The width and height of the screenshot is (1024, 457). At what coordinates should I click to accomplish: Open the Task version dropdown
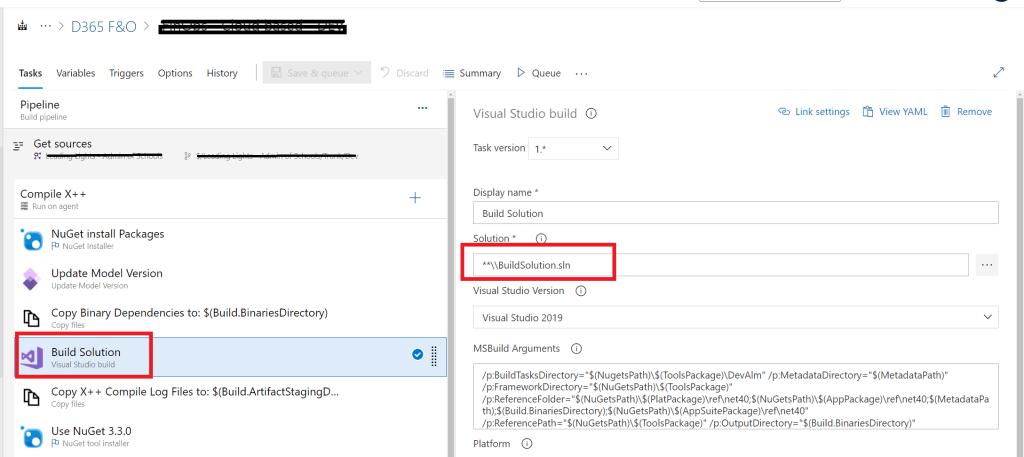pyautogui.click(x=575, y=148)
